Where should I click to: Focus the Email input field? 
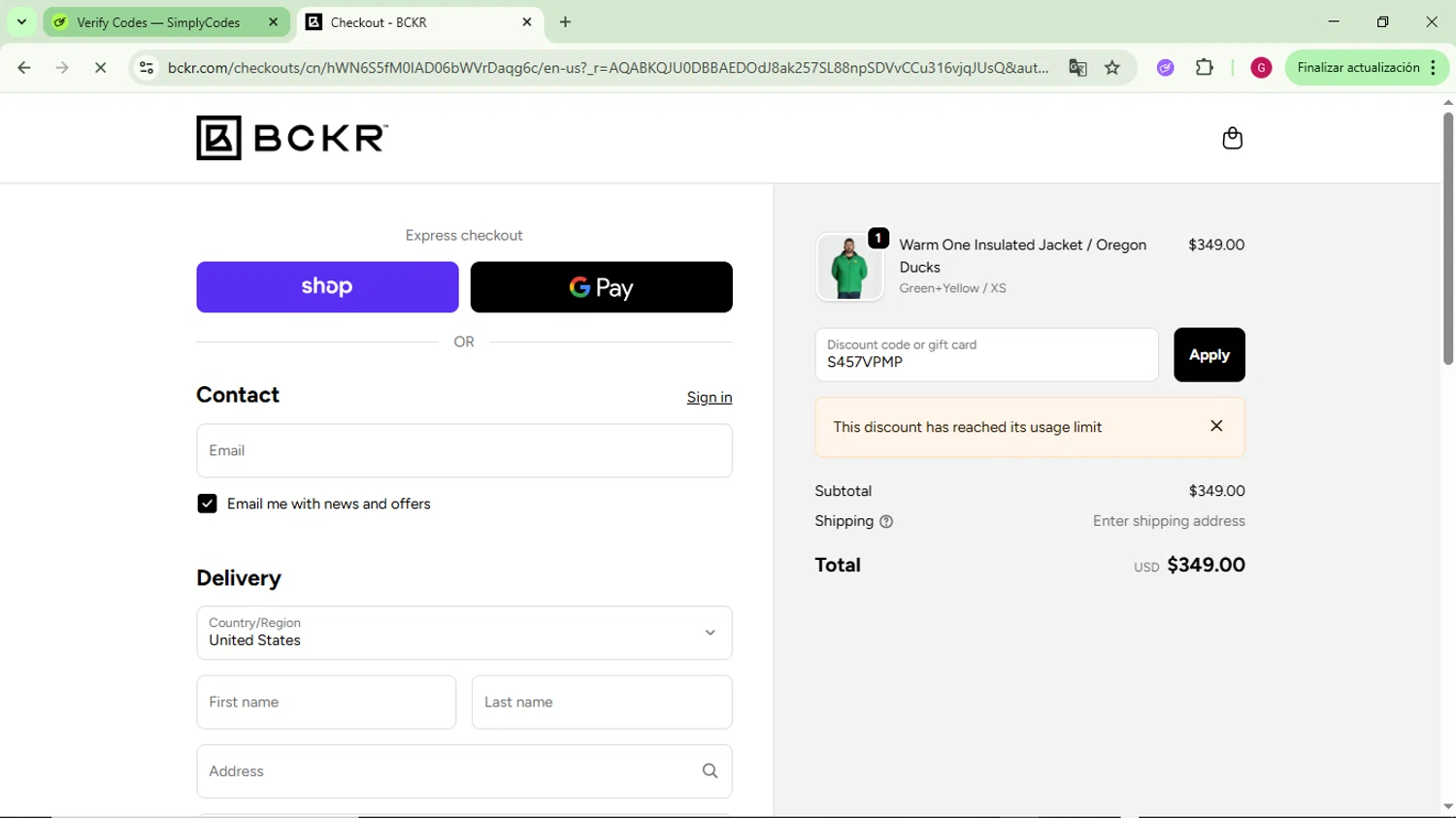pos(464,450)
